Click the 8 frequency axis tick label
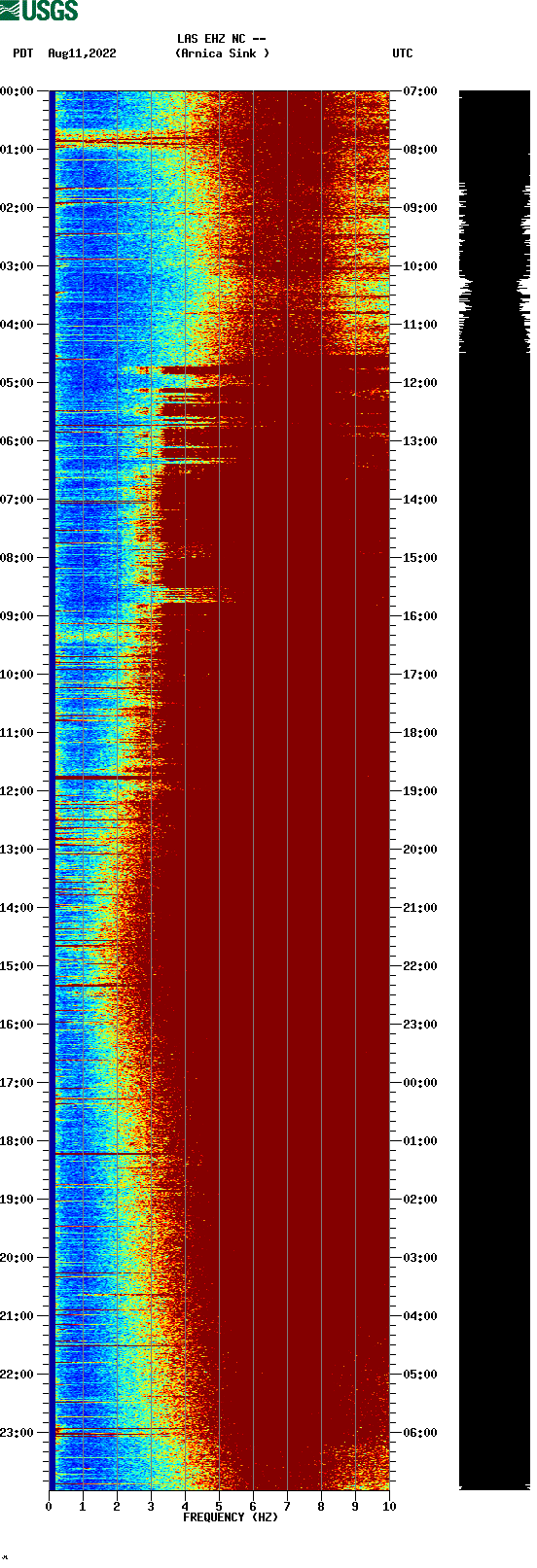The width and height of the screenshot is (537, 1568). tap(321, 1507)
